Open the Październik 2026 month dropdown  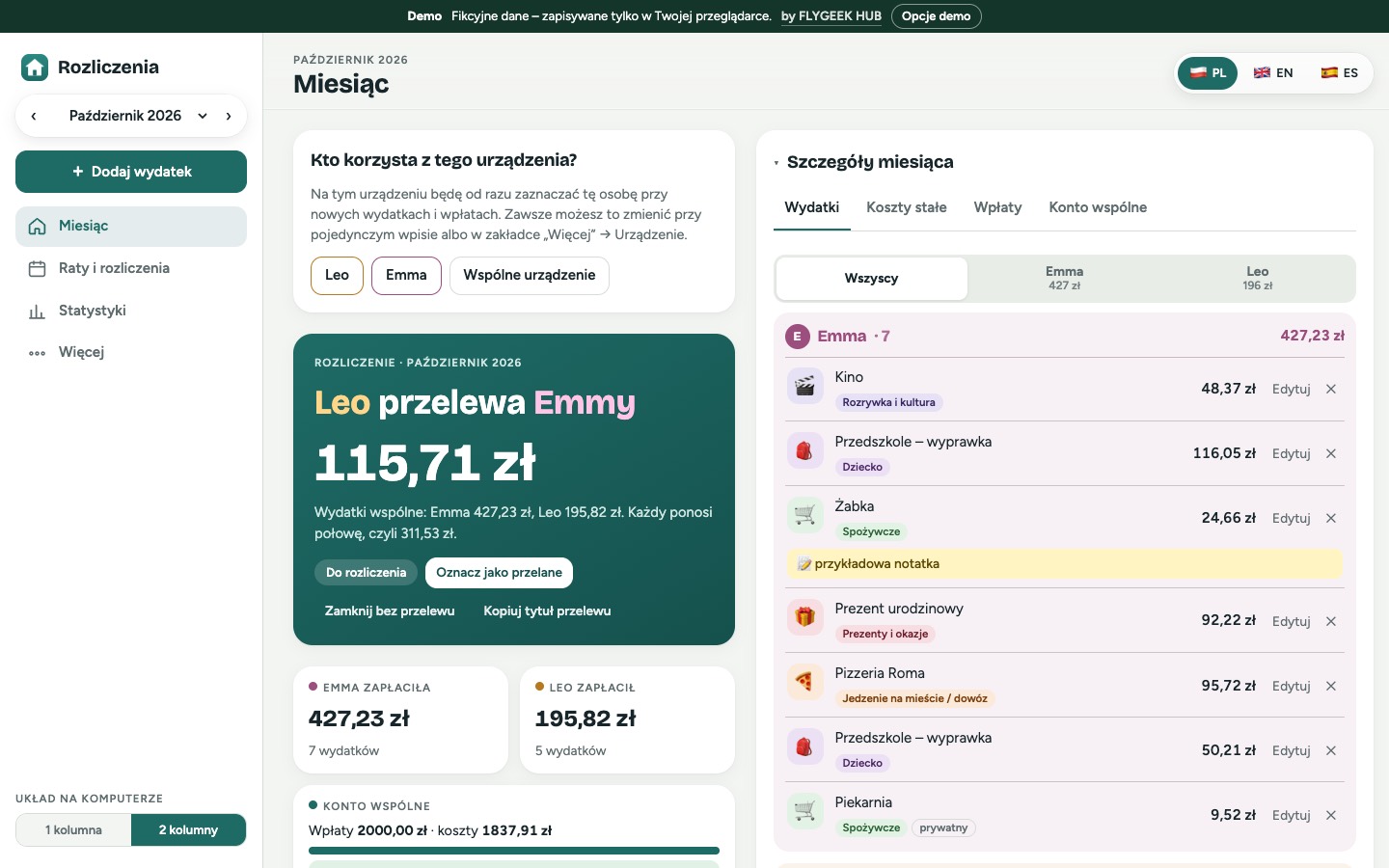(x=138, y=116)
